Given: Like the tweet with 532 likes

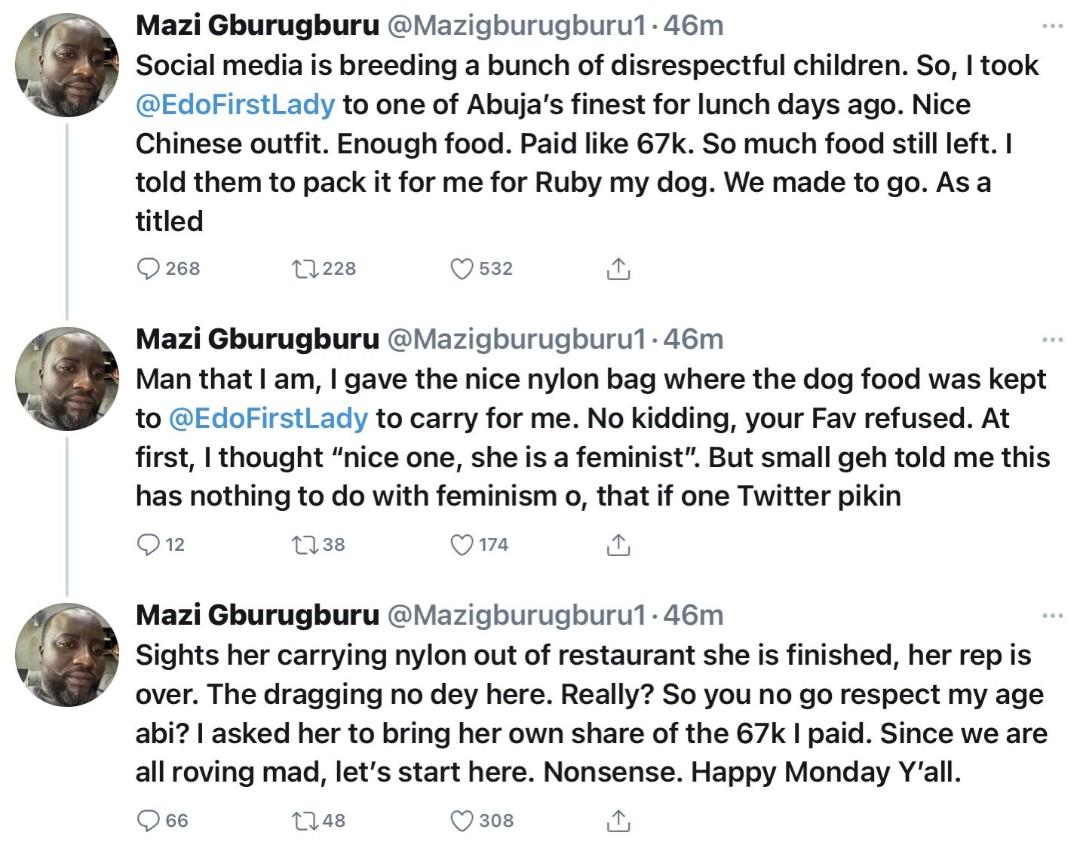Looking at the screenshot, I should 461,268.
